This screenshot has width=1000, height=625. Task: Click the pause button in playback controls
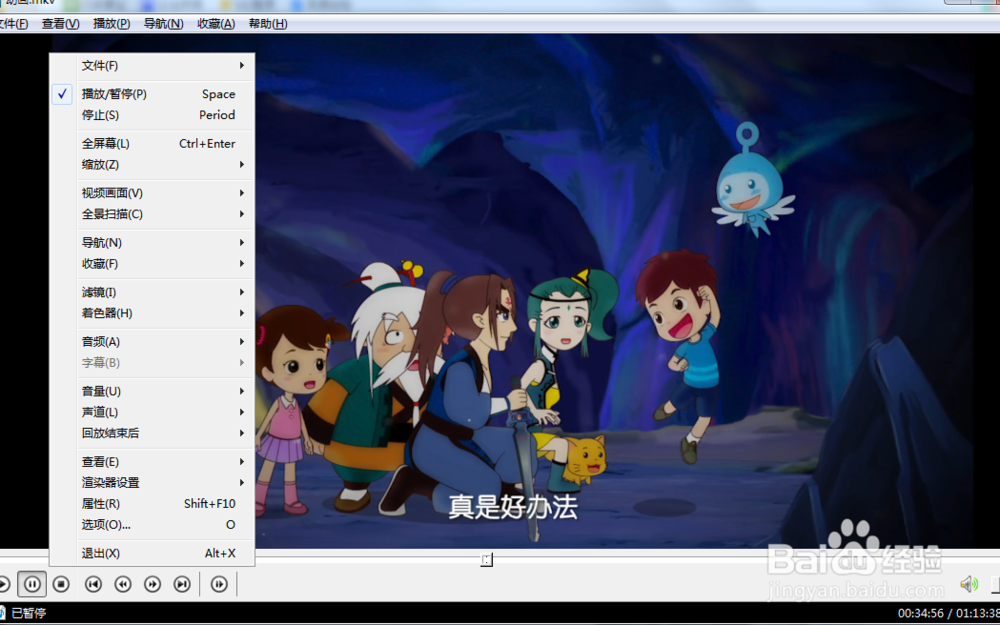click(x=32, y=584)
